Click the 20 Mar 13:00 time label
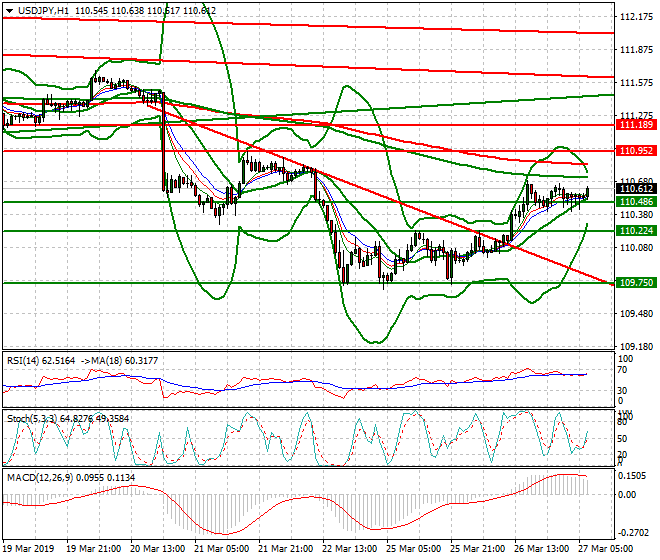This screenshot has height=560, width=660. [x=157, y=549]
